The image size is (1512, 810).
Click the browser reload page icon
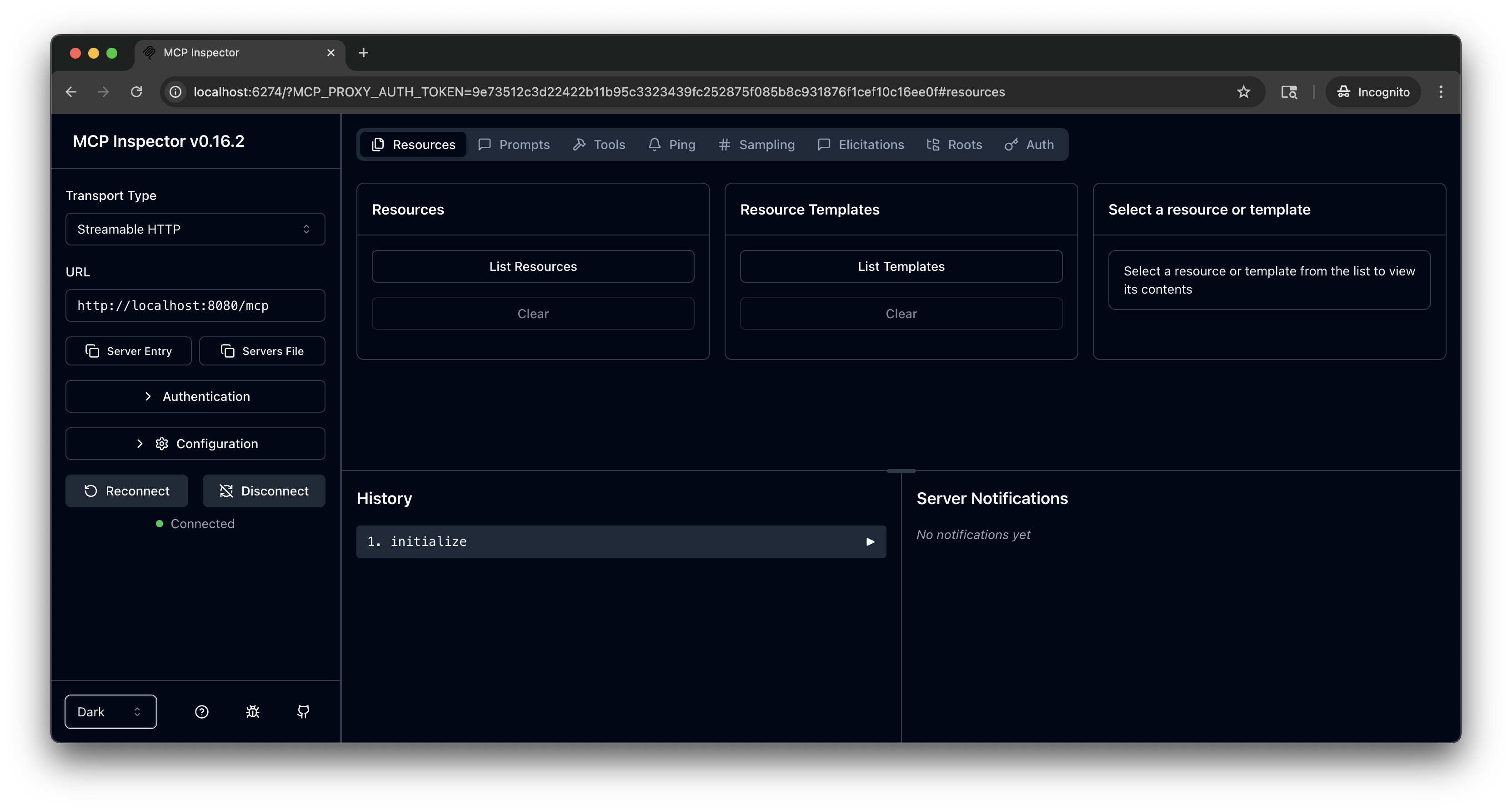[x=136, y=91]
